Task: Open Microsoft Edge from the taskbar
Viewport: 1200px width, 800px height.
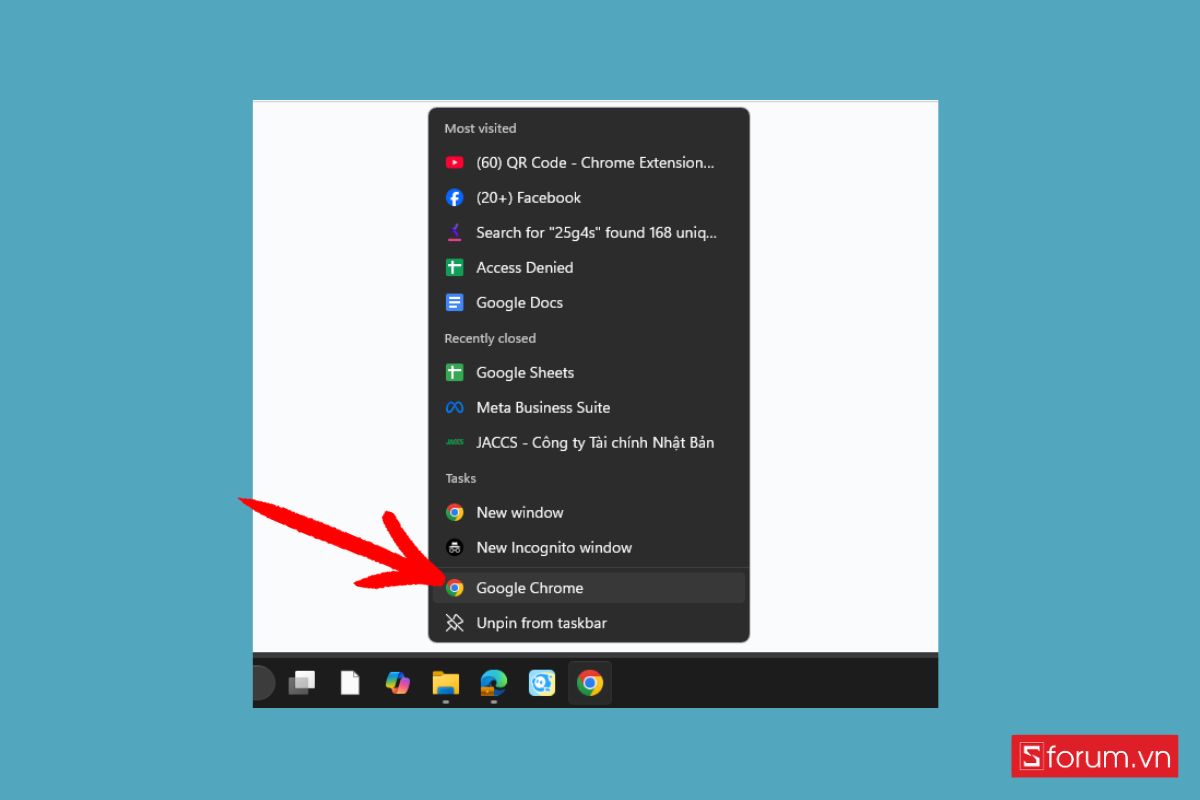Action: [494, 683]
